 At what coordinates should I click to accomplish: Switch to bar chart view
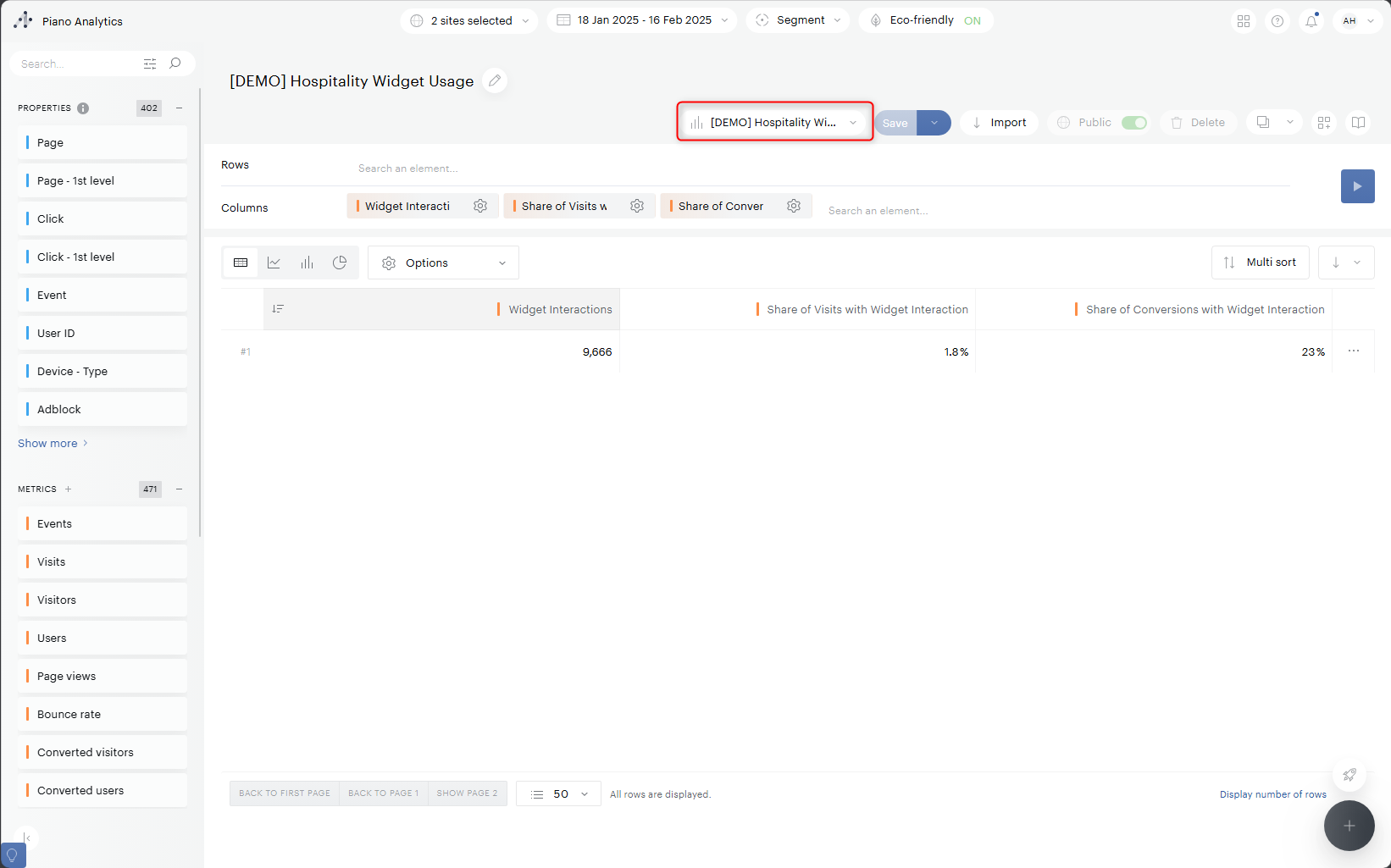(307, 263)
